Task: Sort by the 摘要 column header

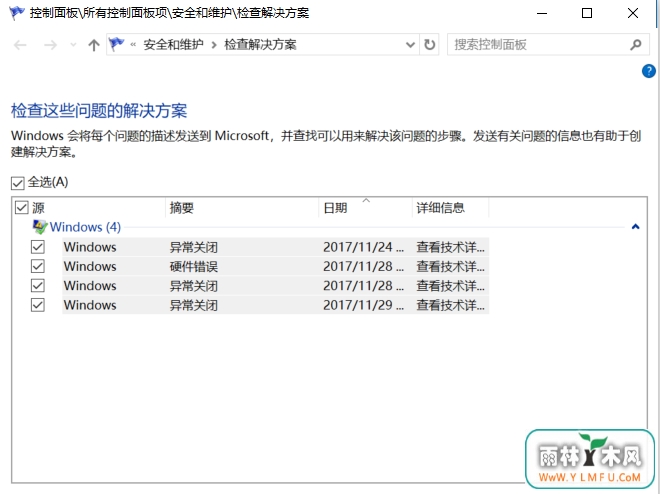Action: [242, 207]
